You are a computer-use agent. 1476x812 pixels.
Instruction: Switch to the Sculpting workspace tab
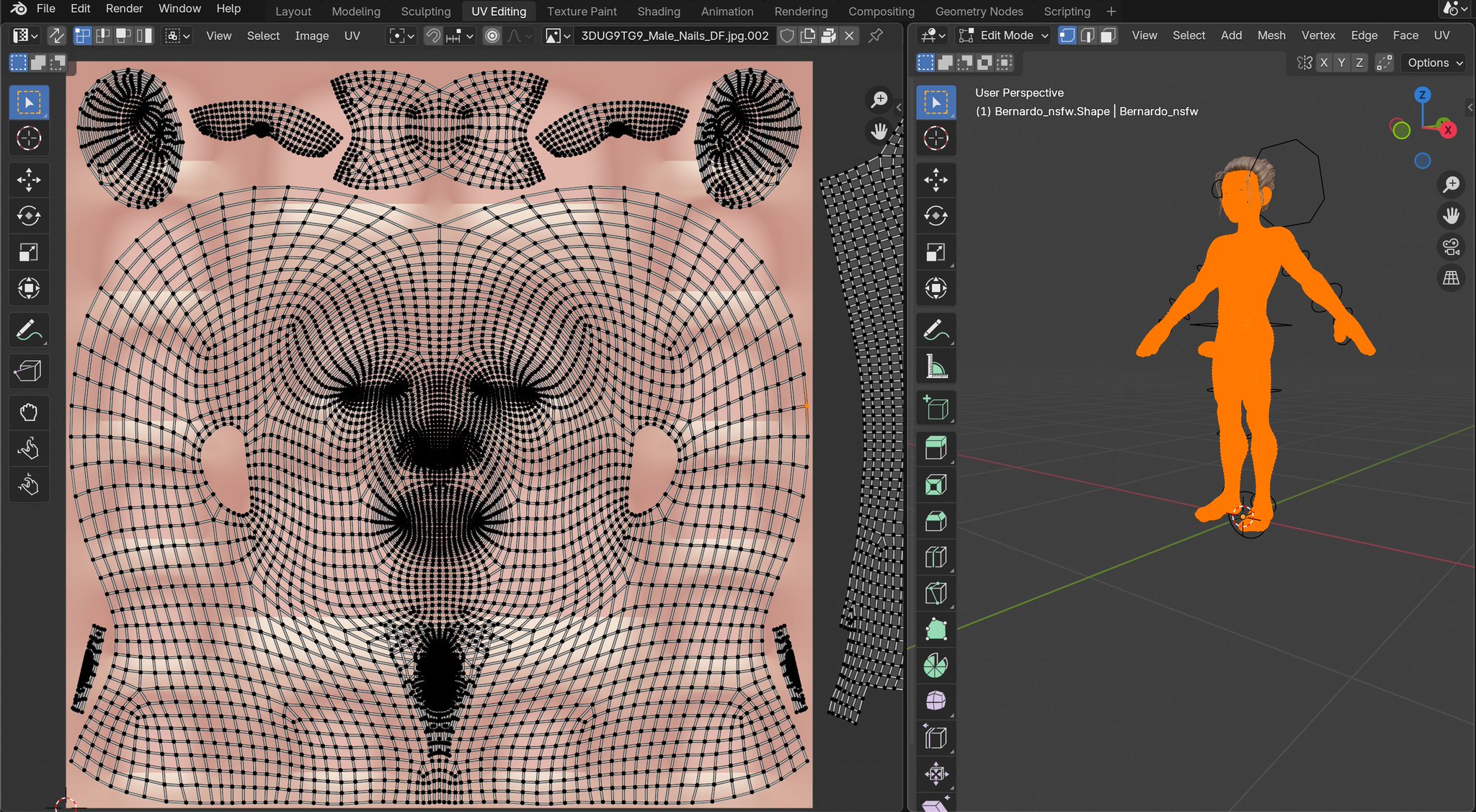426,12
